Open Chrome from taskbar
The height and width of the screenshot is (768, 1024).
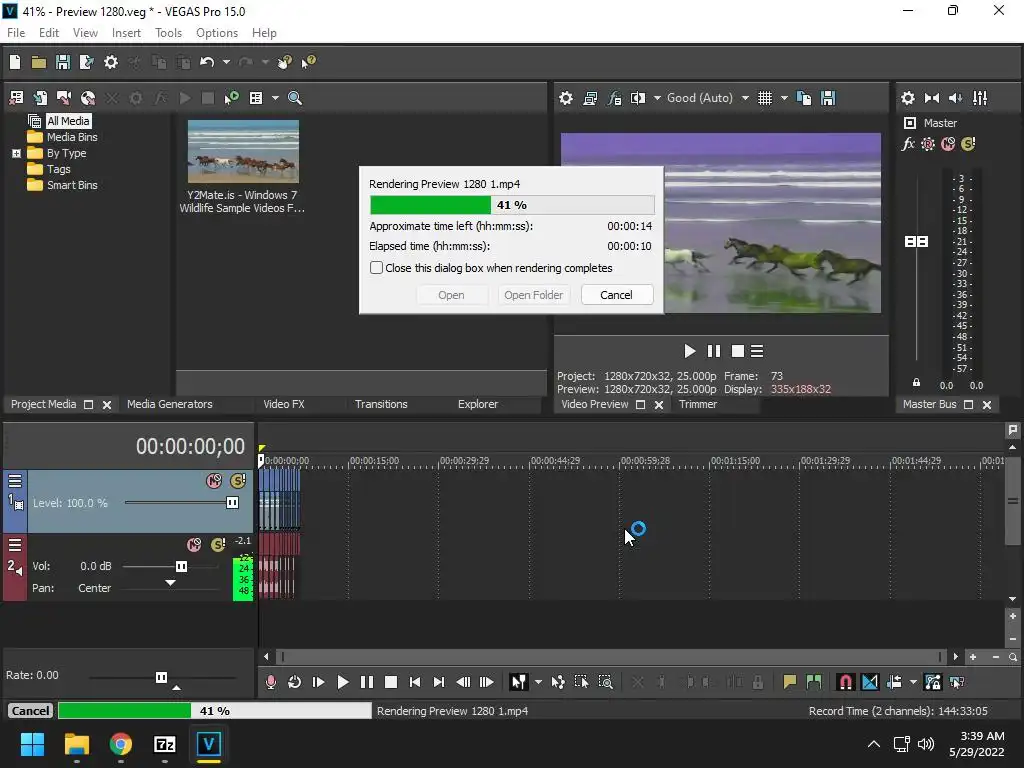121,744
